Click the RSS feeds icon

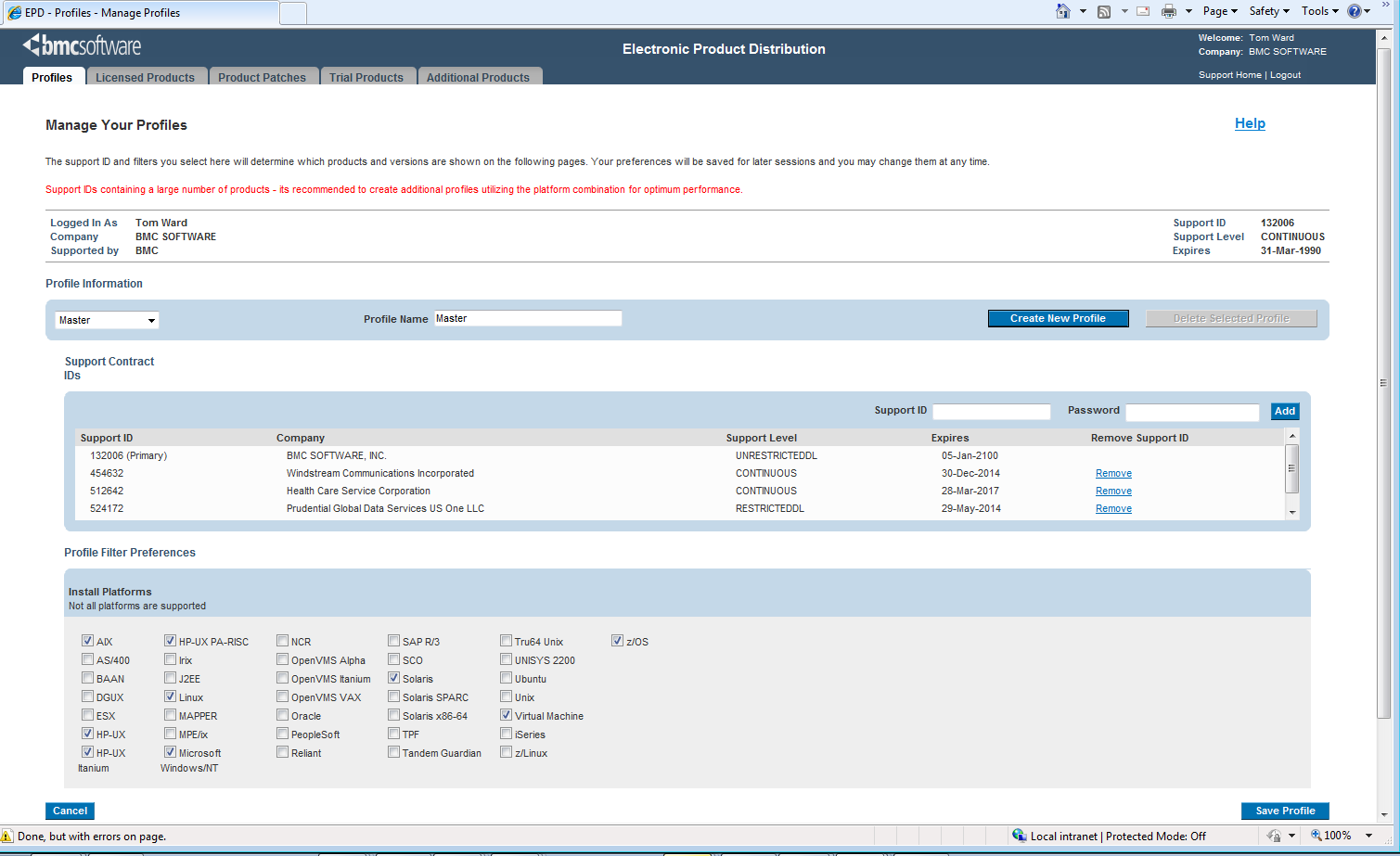(x=1104, y=11)
